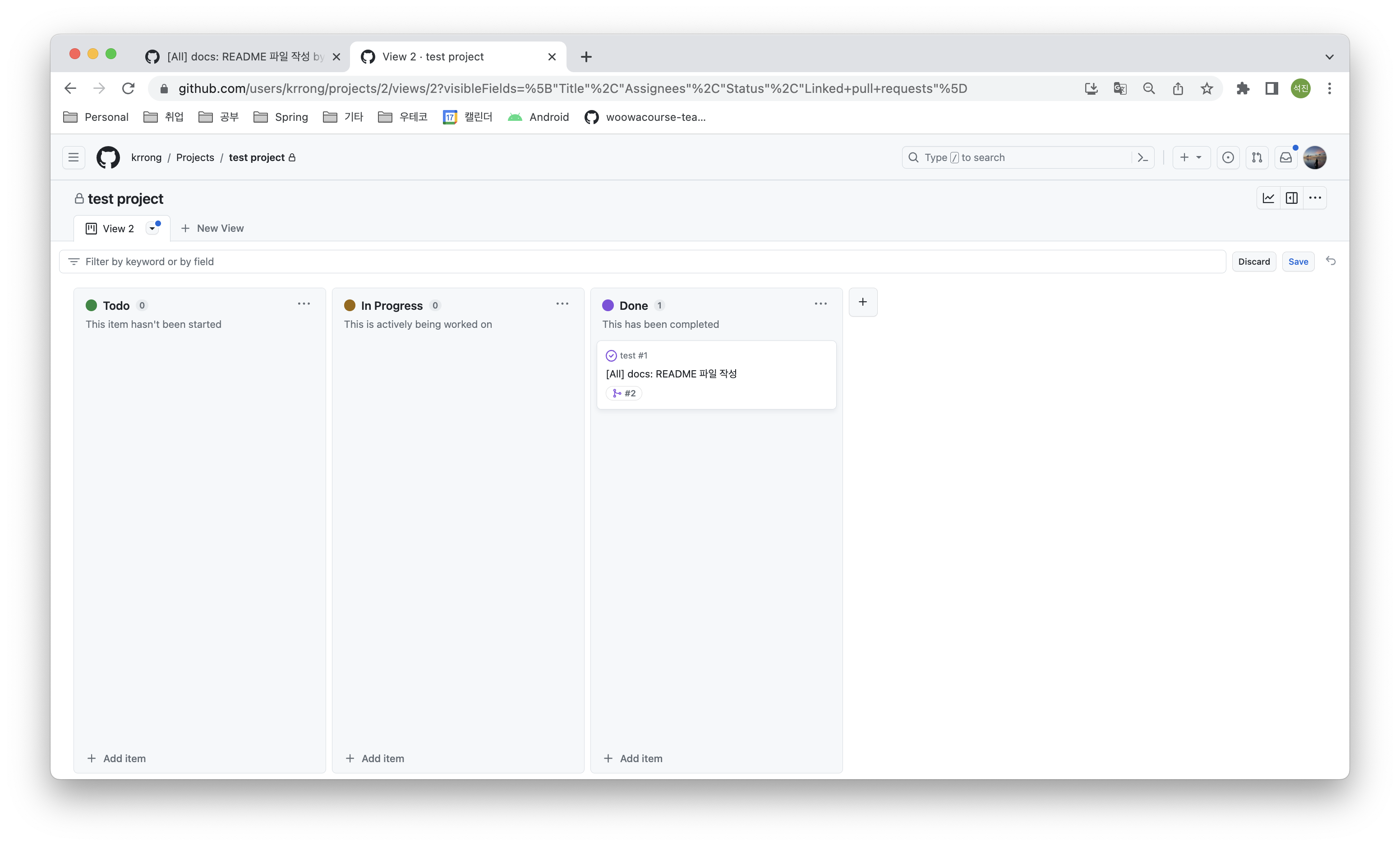Open the pull requests icon in header
The height and width of the screenshot is (846, 1400).
1257,157
